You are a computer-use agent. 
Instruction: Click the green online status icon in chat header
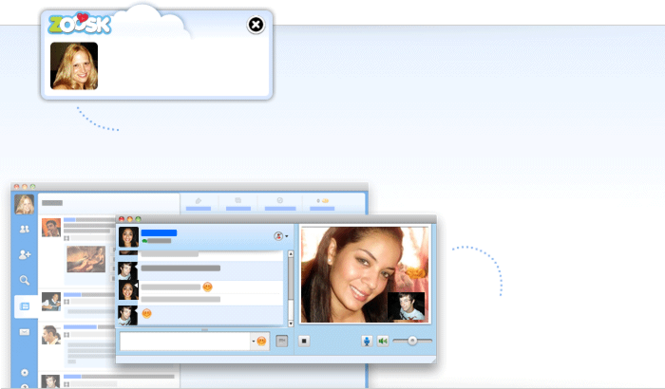coord(145,241)
